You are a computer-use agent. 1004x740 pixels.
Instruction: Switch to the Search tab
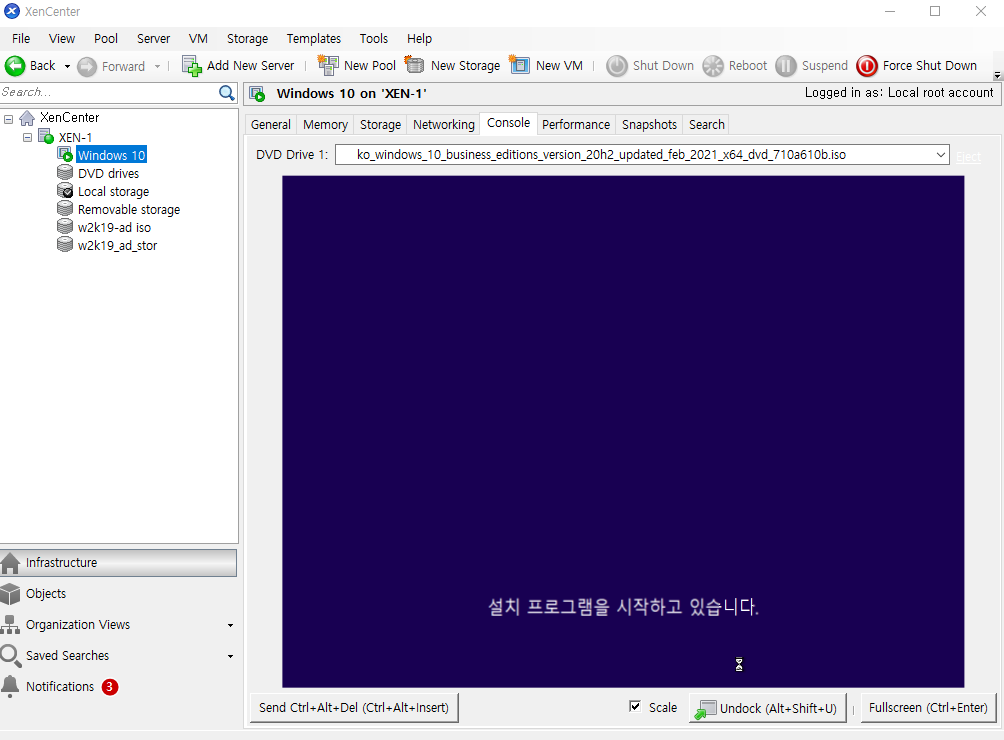click(x=707, y=125)
